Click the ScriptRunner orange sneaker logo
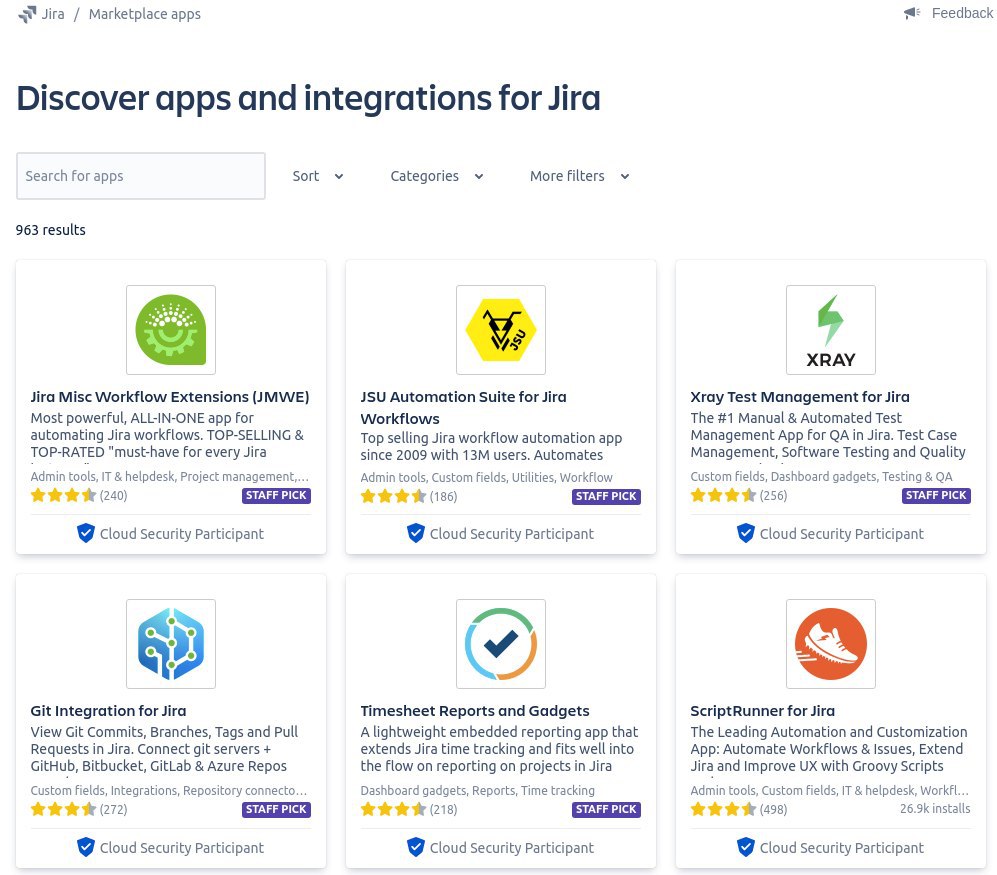997x875 pixels. click(831, 644)
